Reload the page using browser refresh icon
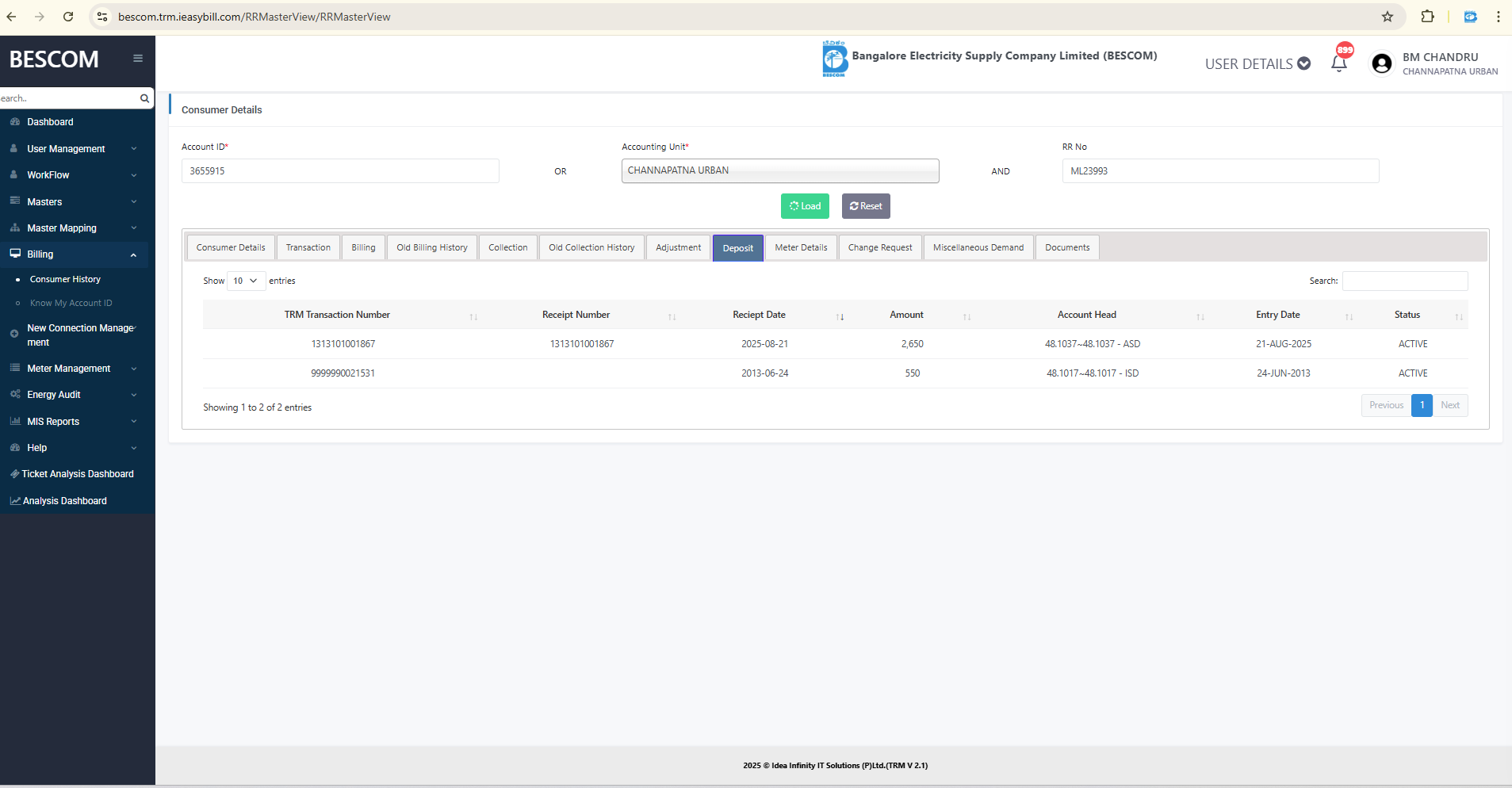This screenshot has height=788, width=1512. pos(68,17)
